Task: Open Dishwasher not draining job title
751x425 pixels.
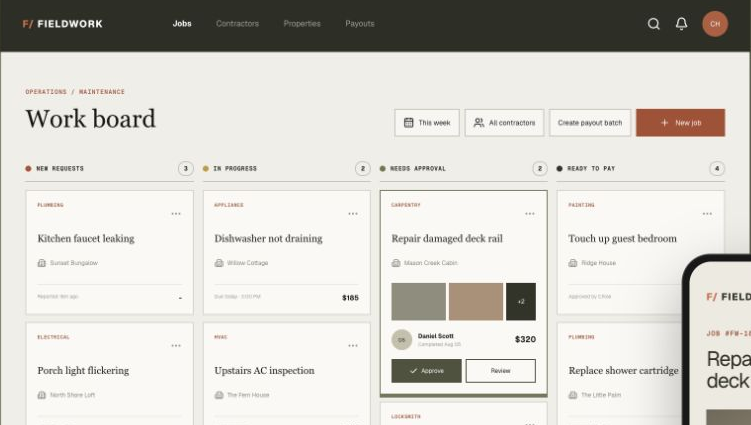Action: pyautogui.click(x=268, y=239)
